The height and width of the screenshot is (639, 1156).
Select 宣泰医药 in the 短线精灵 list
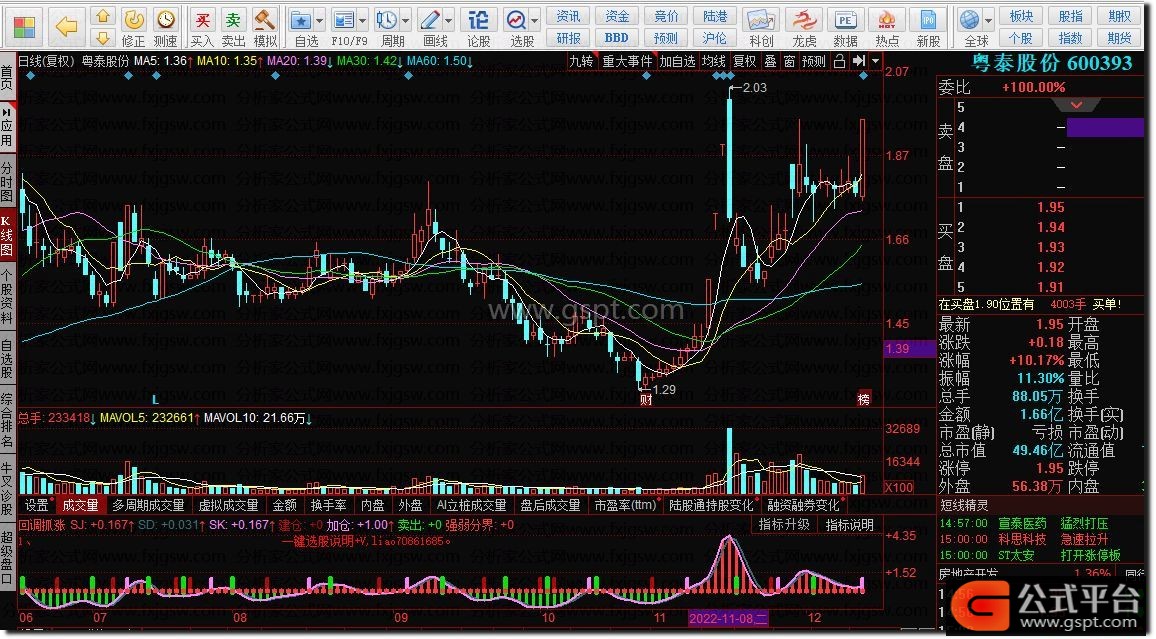click(x=1022, y=523)
